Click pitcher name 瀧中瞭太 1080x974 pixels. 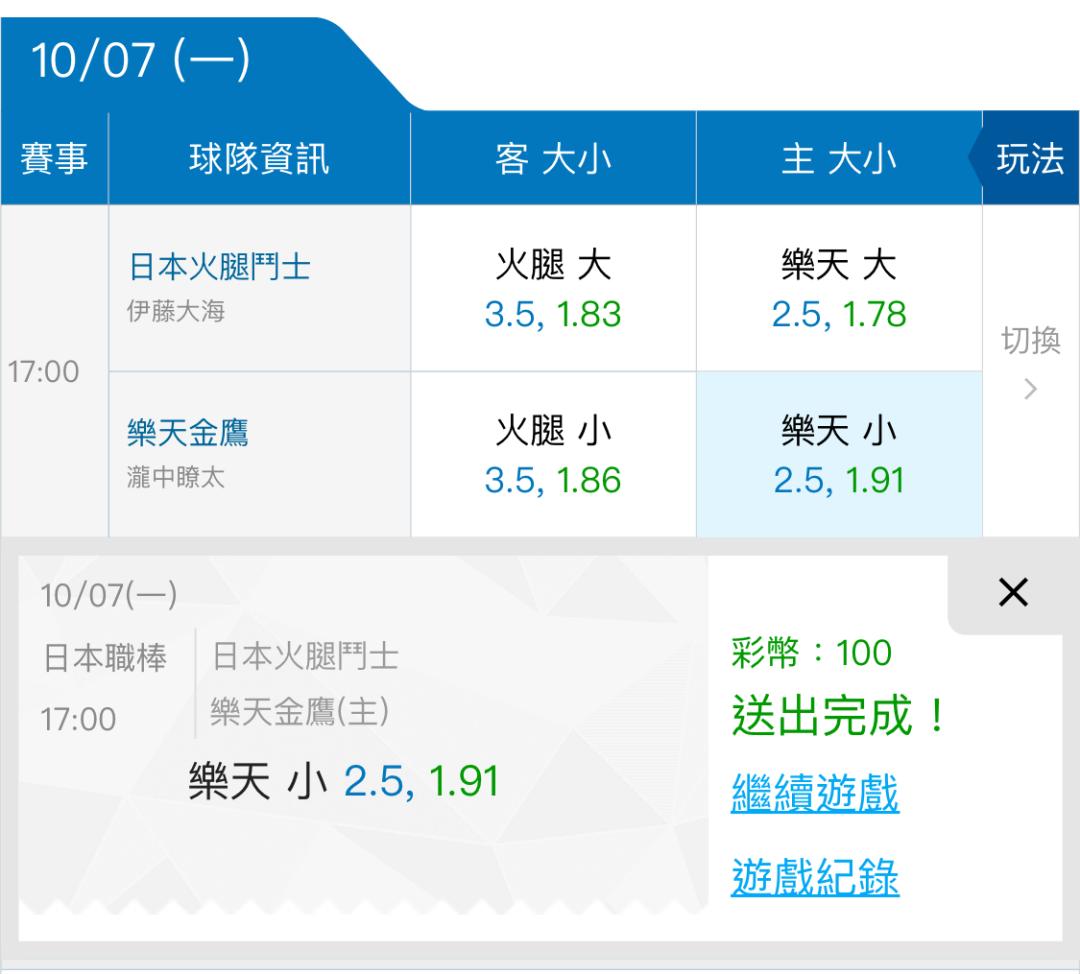(176, 477)
